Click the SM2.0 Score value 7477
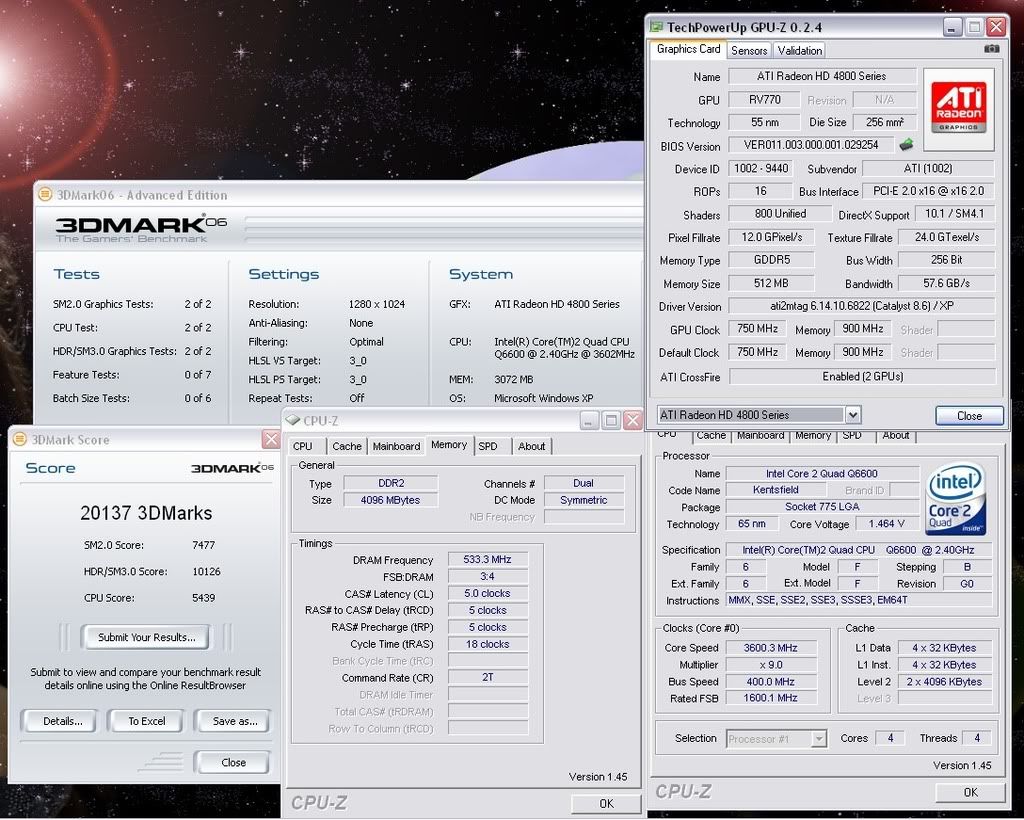The width and height of the screenshot is (1024, 820). tap(203, 545)
